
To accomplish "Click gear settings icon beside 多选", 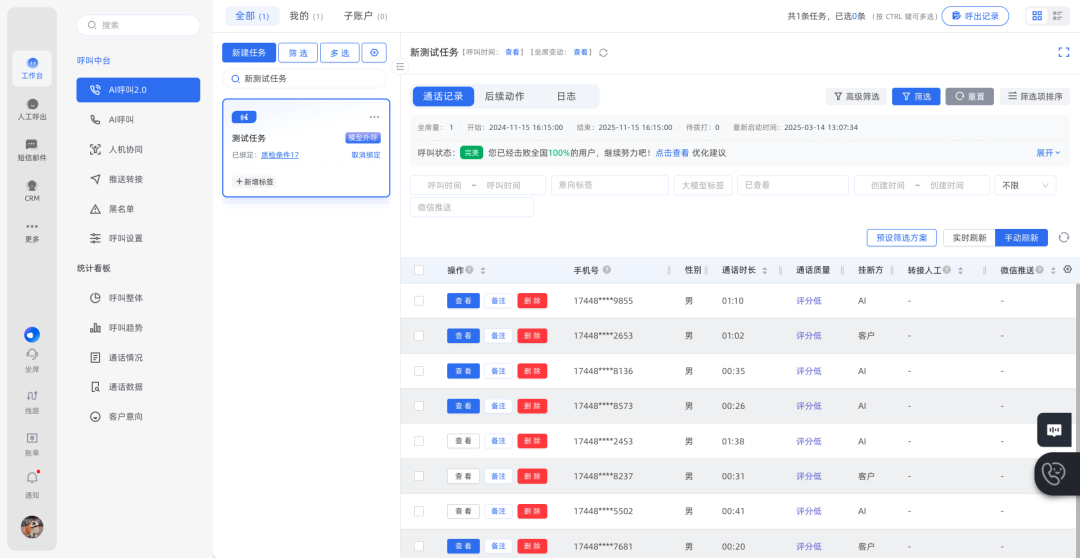I will [x=375, y=52].
